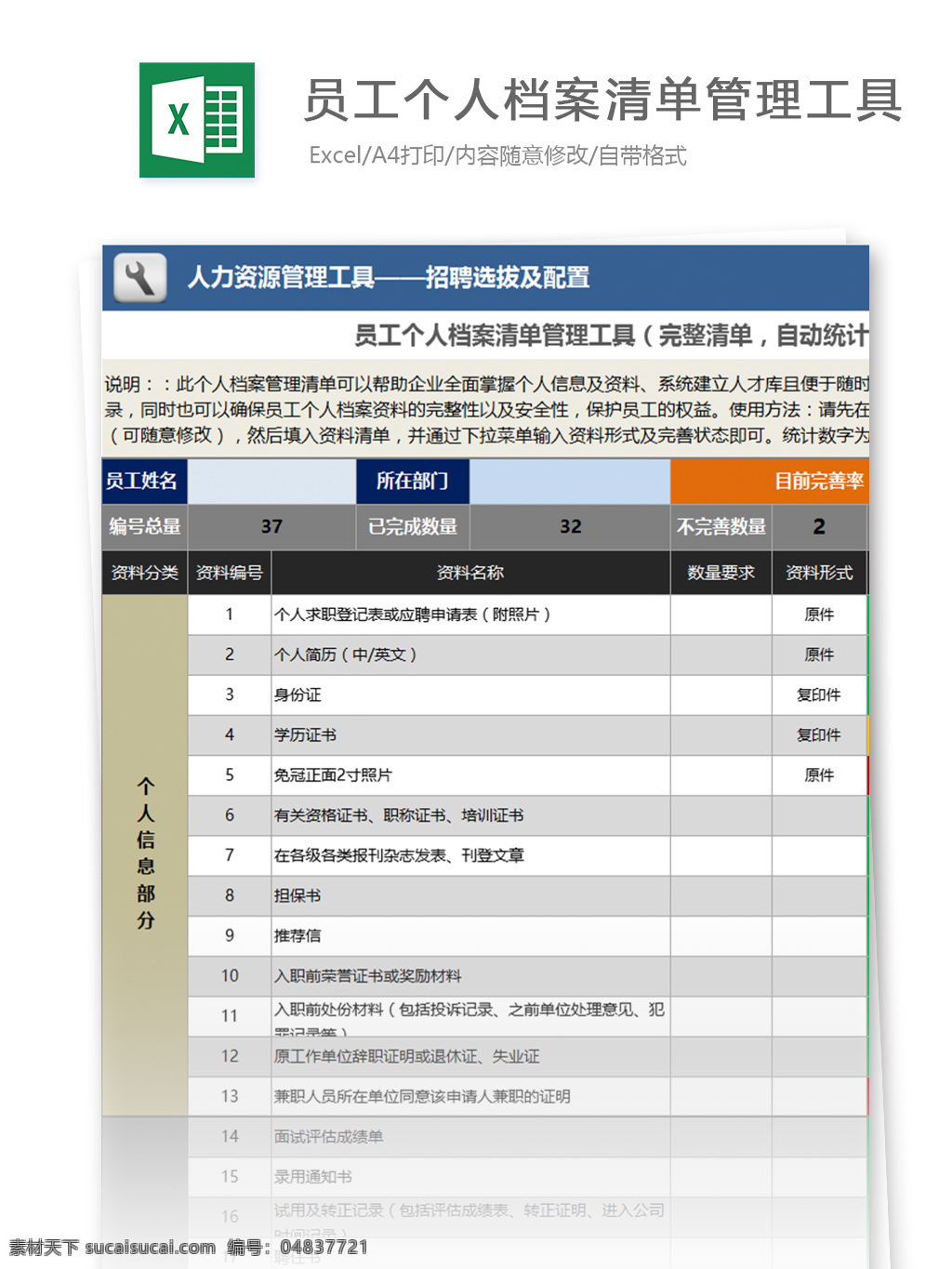952x1269 pixels.
Task: Click the wrench tool icon
Action: (140, 278)
